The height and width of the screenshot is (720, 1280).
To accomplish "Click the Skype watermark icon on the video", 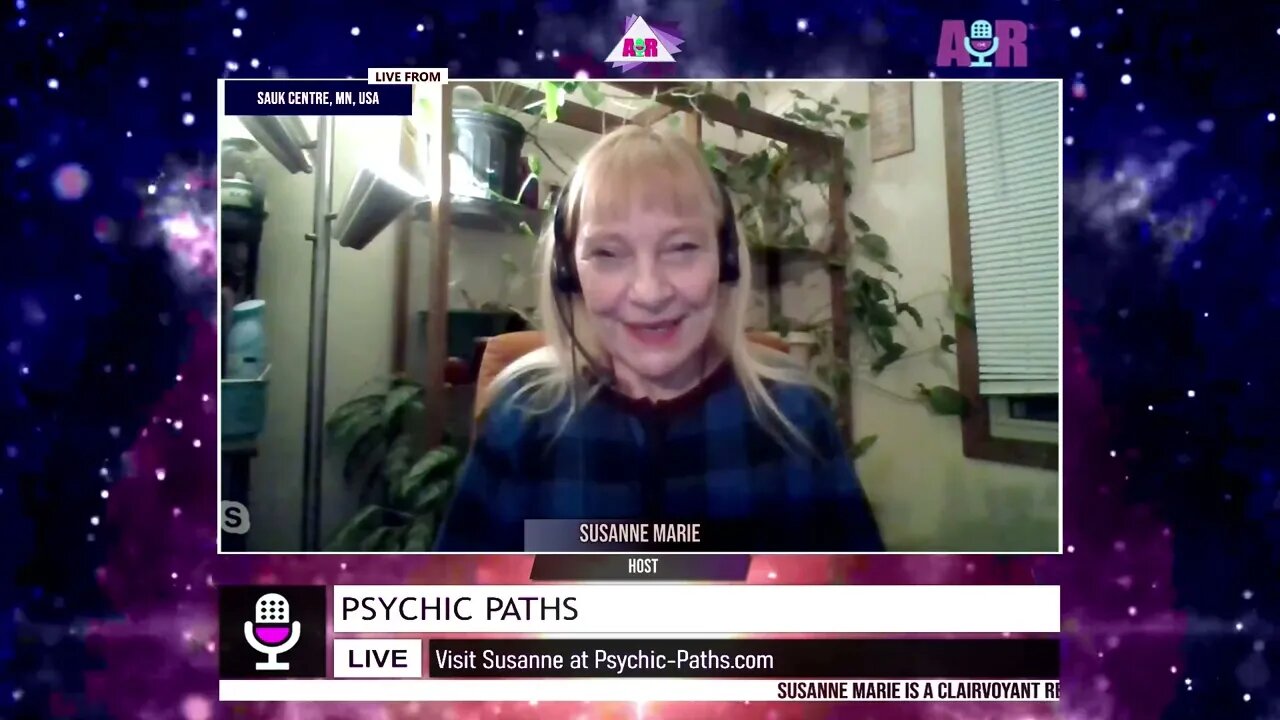I will pyautogui.click(x=235, y=518).
